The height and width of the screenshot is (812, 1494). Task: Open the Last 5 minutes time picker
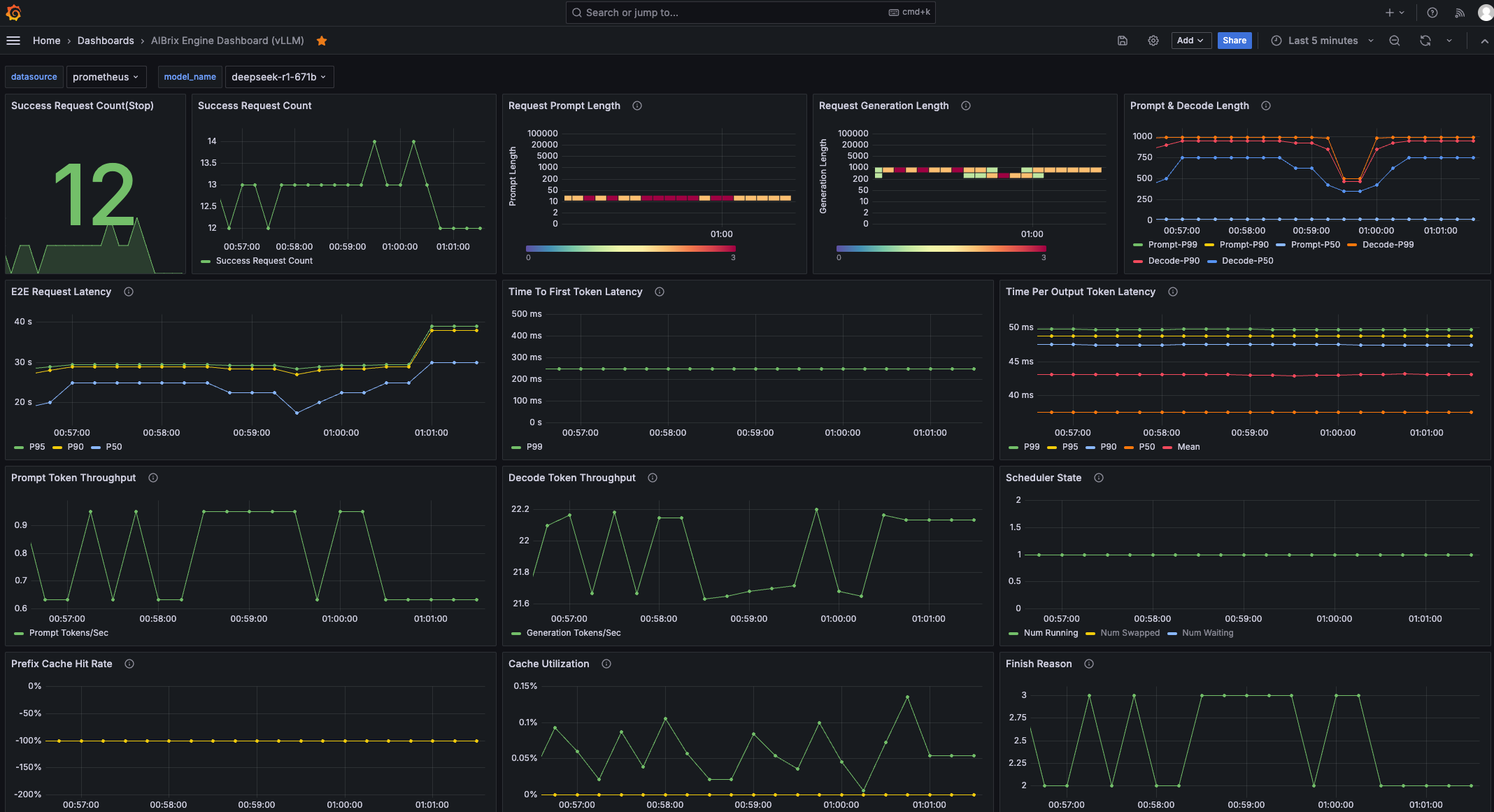point(1322,41)
